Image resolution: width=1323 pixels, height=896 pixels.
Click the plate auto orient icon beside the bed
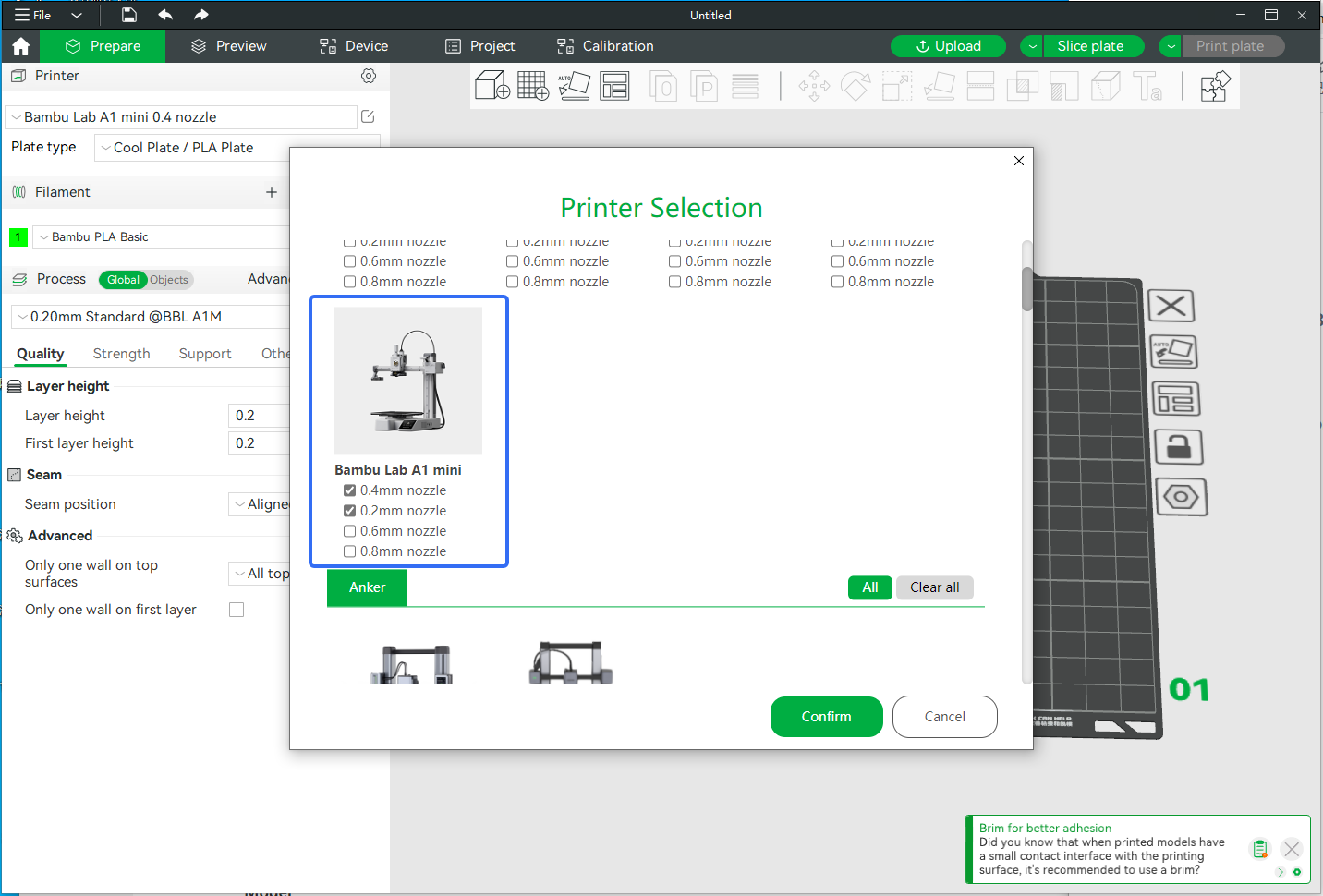click(x=1174, y=352)
